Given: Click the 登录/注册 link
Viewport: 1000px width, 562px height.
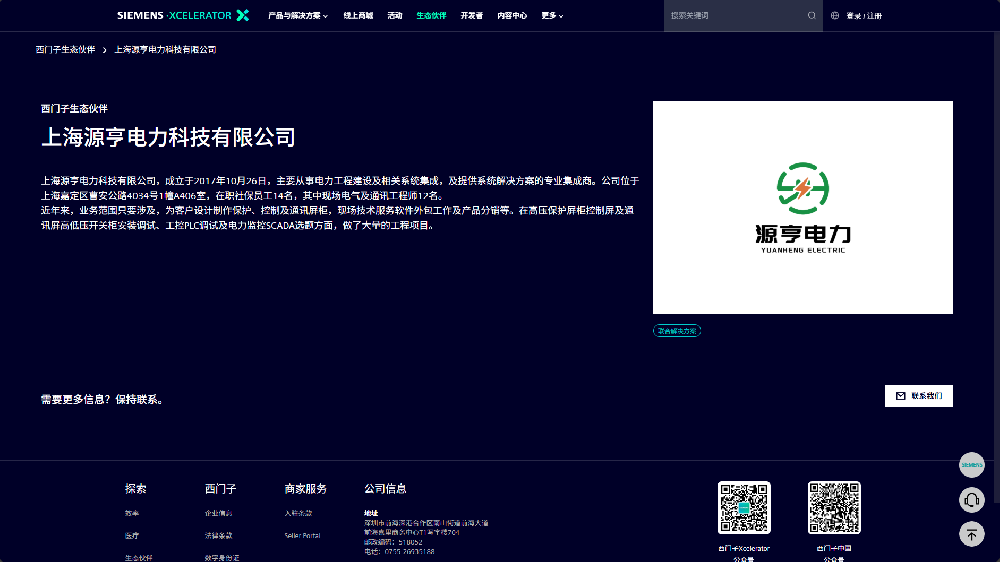Looking at the screenshot, I should click(x=864, y=16).
